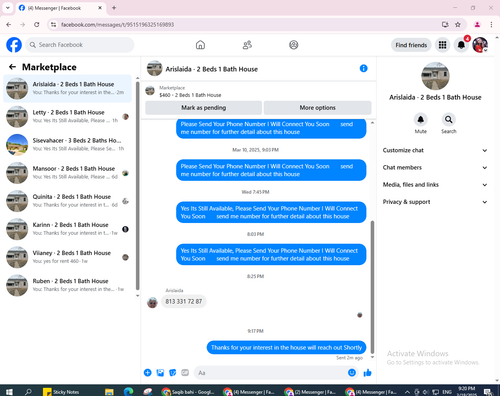Choose a GIF icon
This screenshot has height=396, width=500.
(185, 373)
